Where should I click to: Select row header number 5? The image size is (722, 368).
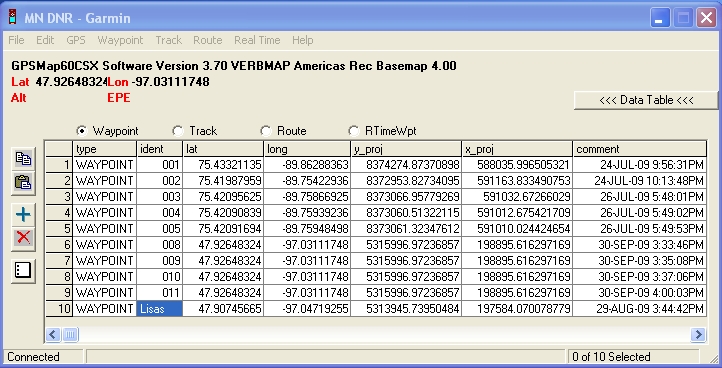[x=59, y=229]
